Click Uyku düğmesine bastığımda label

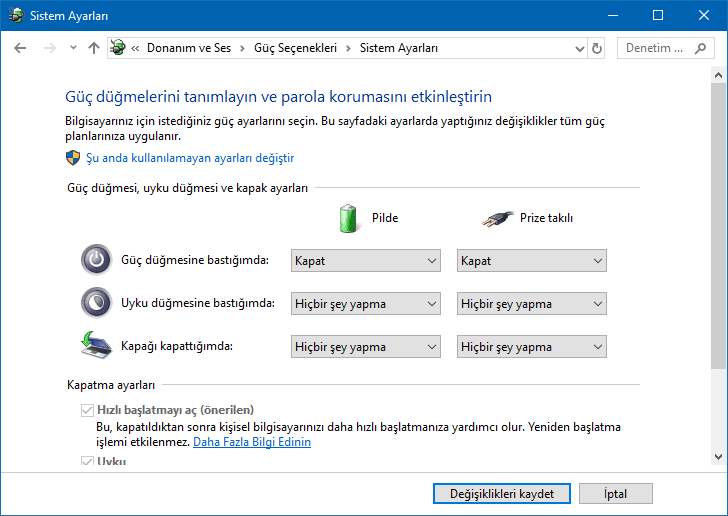click(198, 303)
